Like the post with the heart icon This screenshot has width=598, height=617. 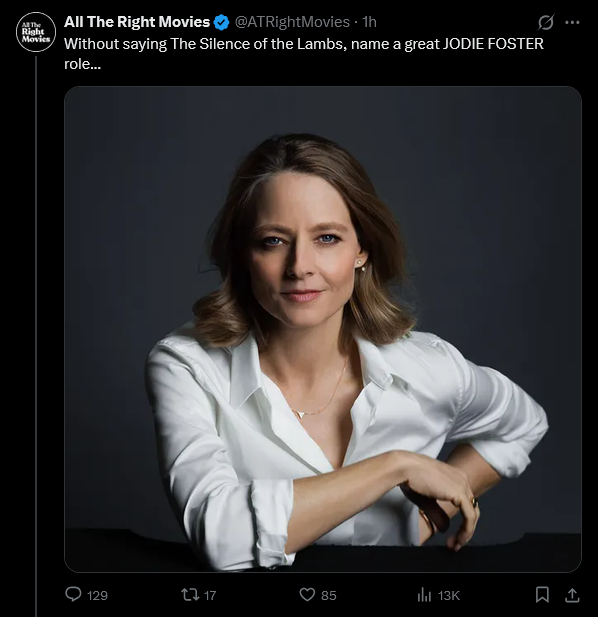pos(307,595)
